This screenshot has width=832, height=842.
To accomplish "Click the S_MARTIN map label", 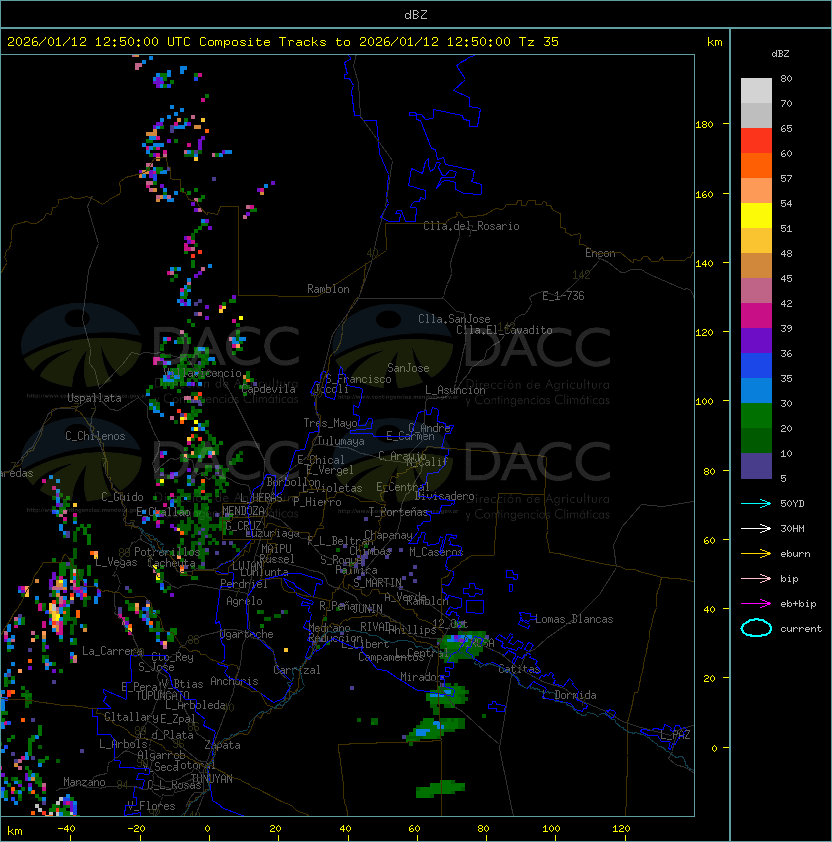I will pos(378,582).
